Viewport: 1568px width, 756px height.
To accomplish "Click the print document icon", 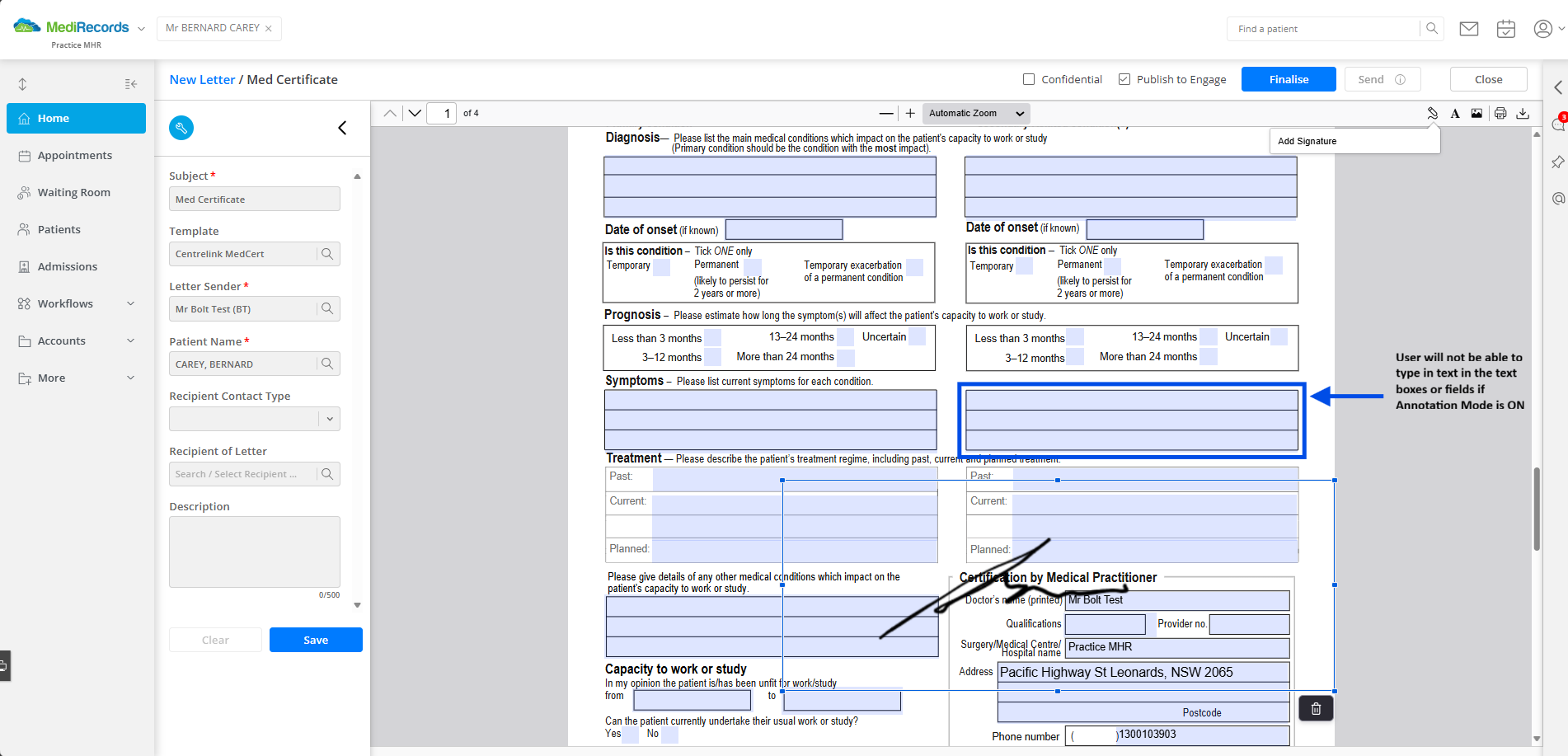I will click(x=1500, y=114).
